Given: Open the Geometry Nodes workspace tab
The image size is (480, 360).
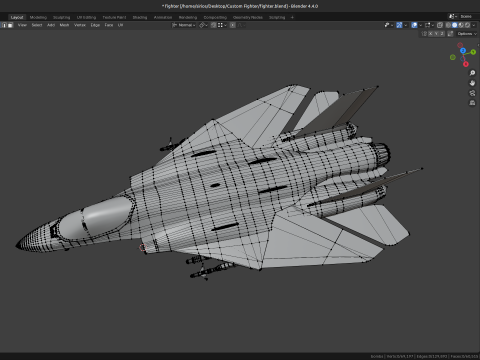Looking at the screenshot, I should click(248, 17).
